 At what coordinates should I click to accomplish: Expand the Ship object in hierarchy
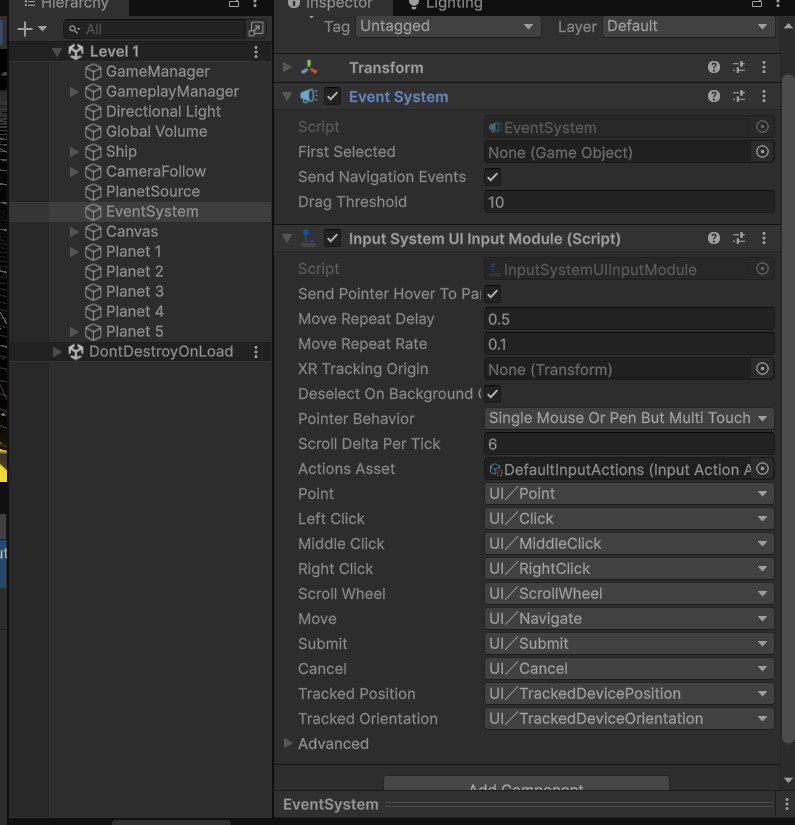click(75, 152)
